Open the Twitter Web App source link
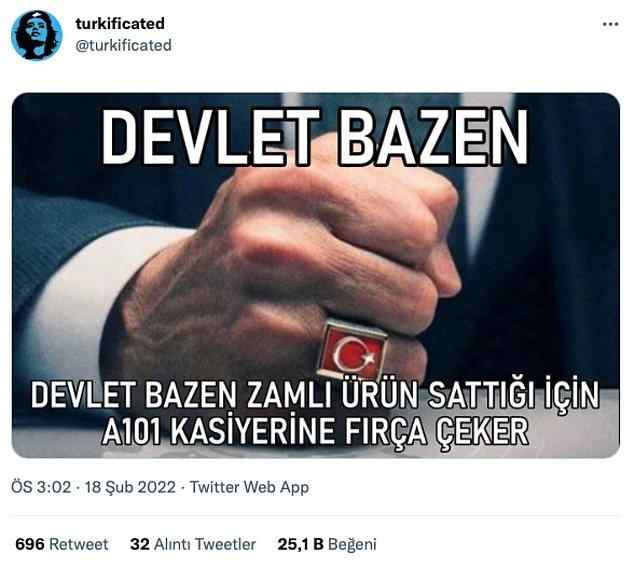This screenshot has width=635, height=568. 249,487
